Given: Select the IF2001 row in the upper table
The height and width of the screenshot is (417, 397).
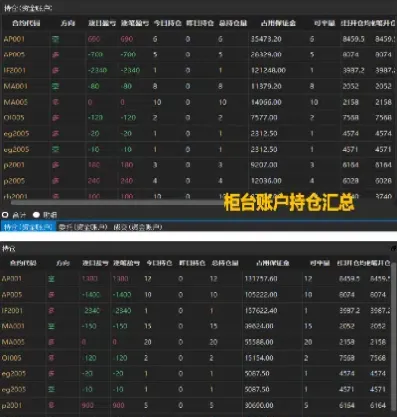Looking at the screenshot, I should pyautogui.click(x=198, y=70).
